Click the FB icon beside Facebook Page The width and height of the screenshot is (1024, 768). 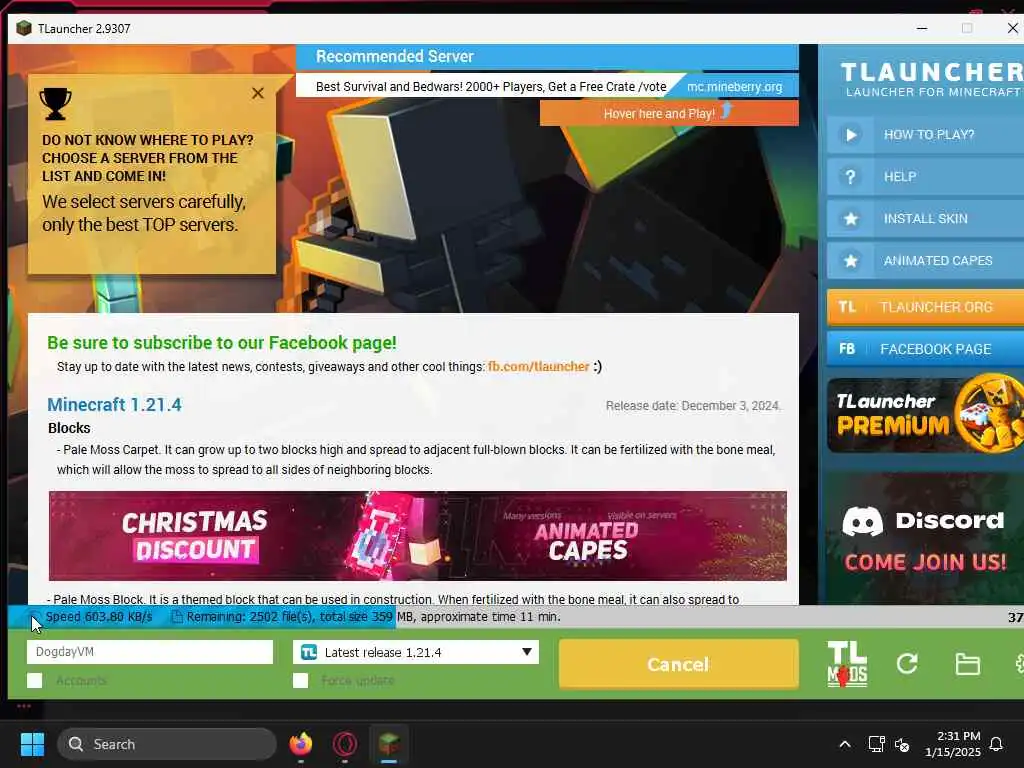tap(847, 349)
